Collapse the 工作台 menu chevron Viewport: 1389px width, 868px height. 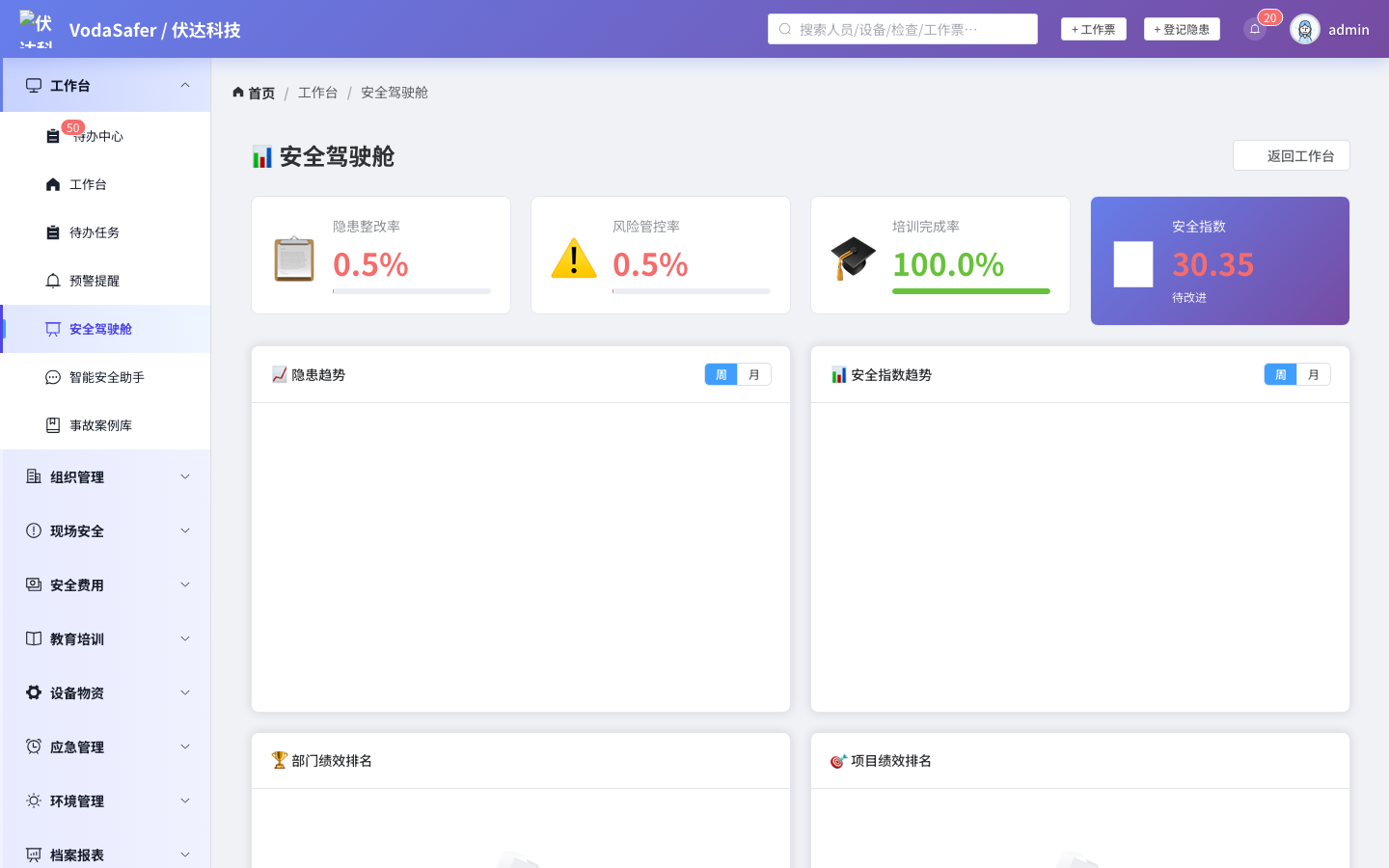tap(185, 85)
